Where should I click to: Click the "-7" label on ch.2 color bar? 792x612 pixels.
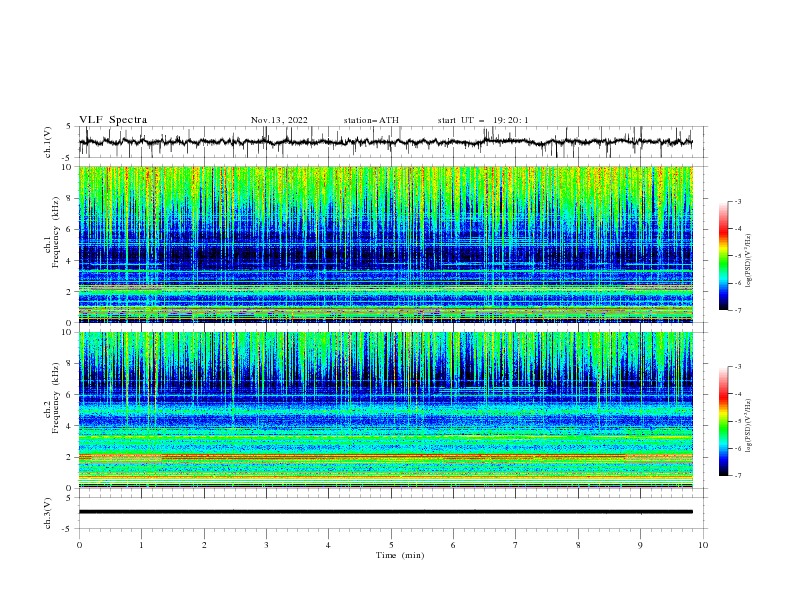738,476
